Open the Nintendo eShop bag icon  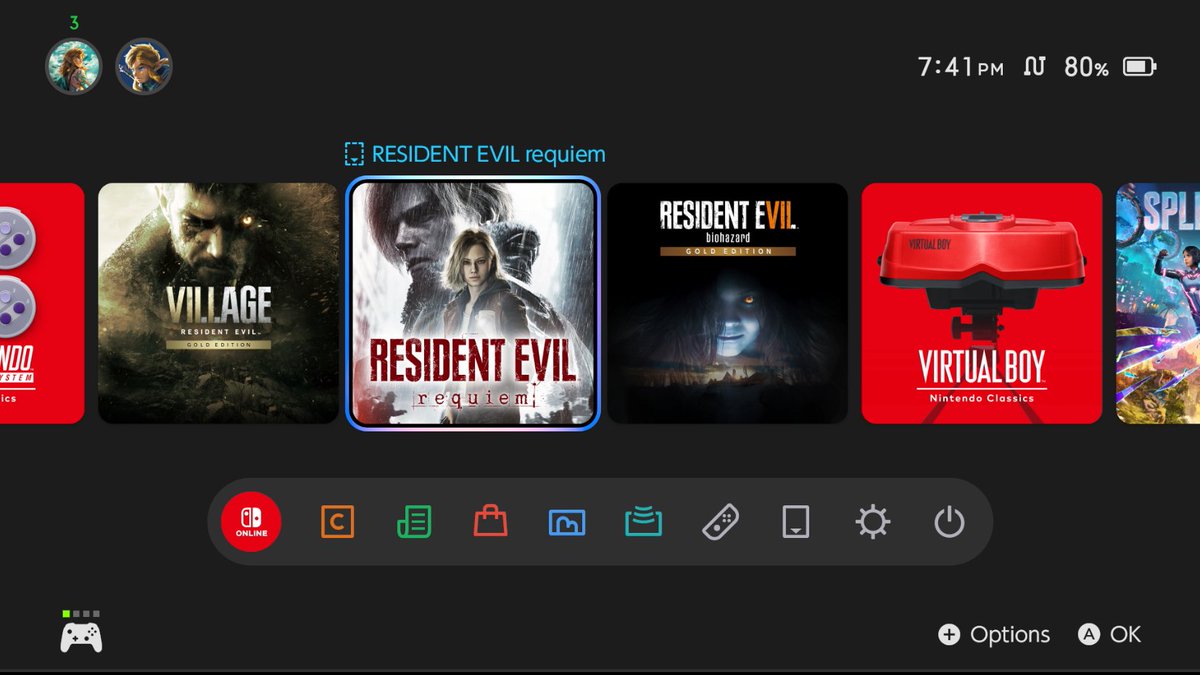click(x=490, y=521)
